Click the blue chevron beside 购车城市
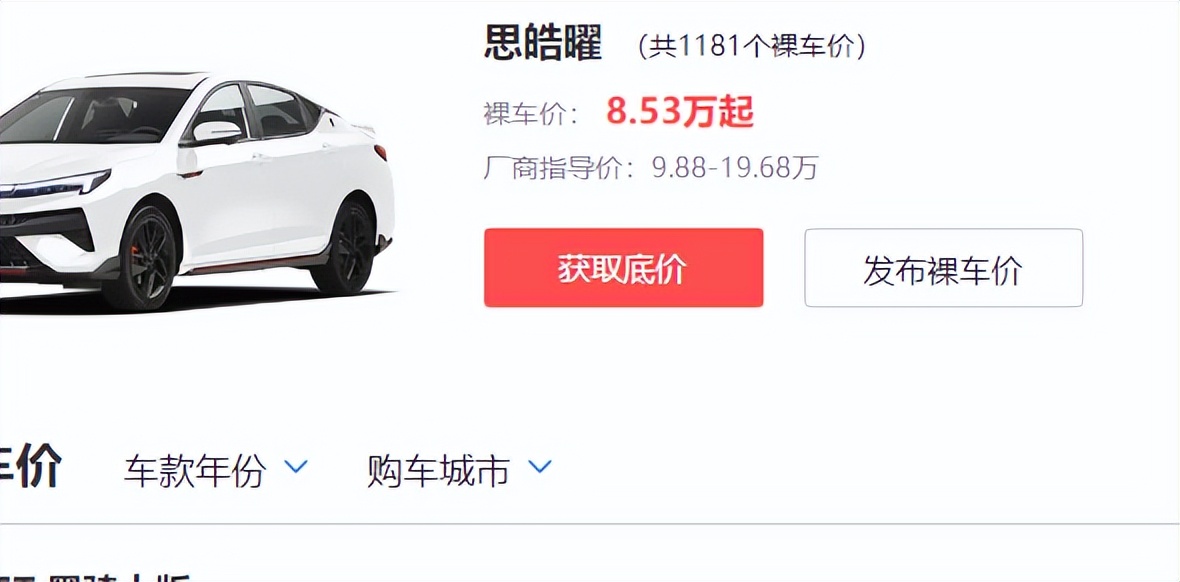 [540, 467]
